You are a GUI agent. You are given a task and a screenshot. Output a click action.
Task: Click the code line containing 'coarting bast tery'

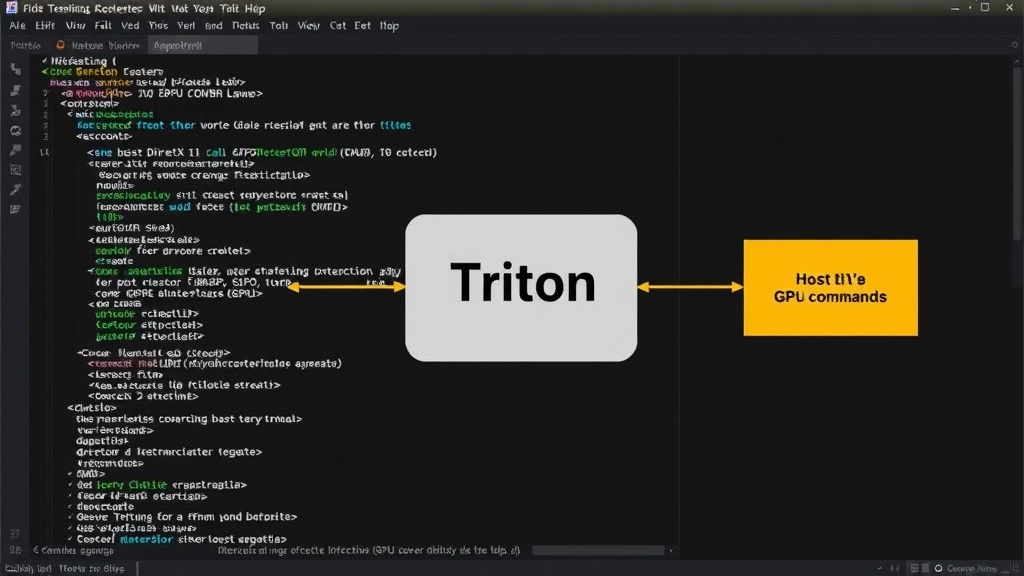pos(189,419)
